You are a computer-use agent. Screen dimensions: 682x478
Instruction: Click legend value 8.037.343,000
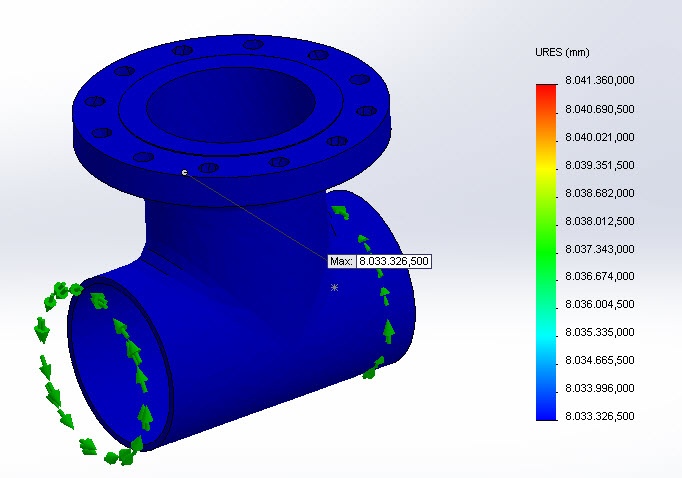click(x=600, y=249)
